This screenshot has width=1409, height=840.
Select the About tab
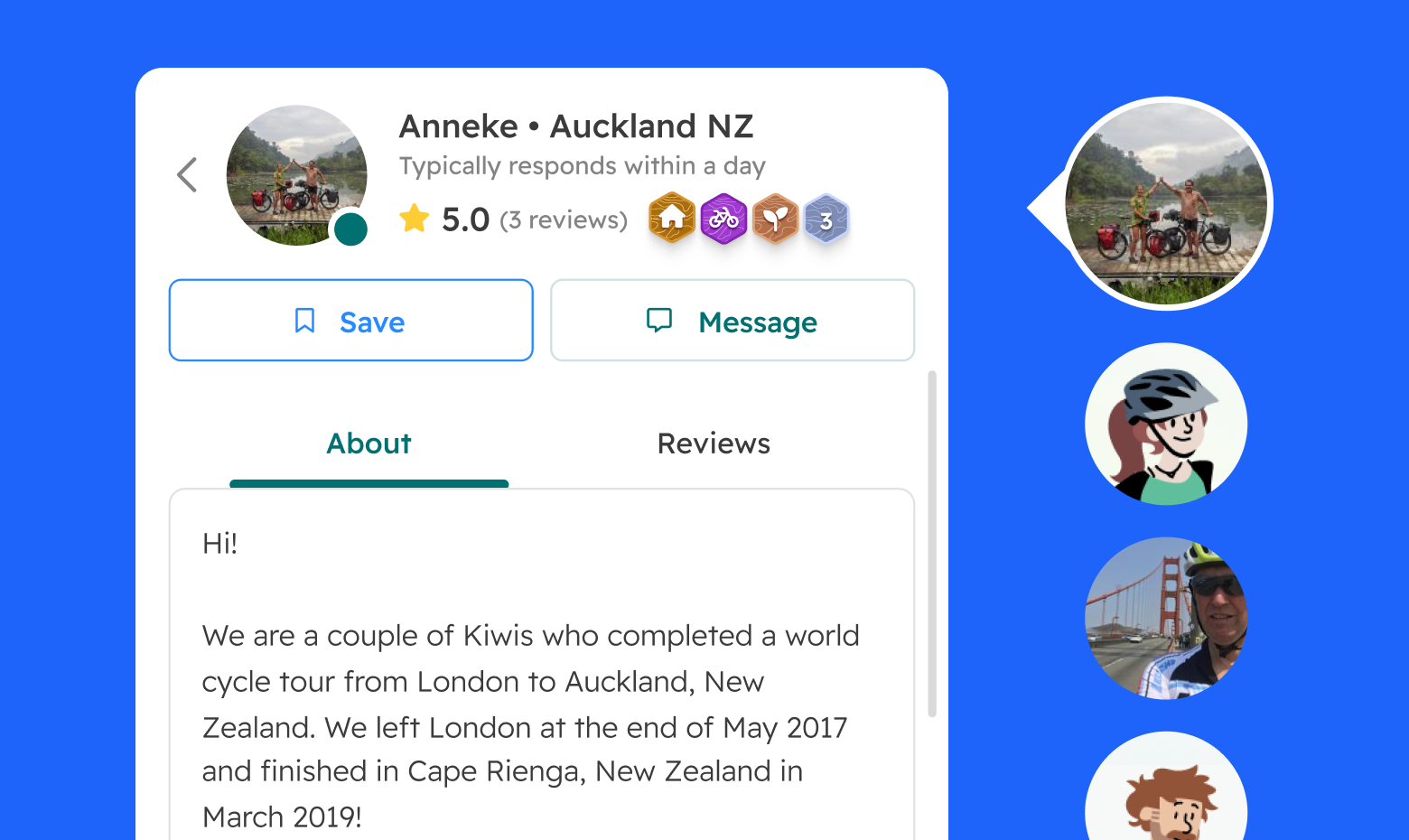coord(369,443)
